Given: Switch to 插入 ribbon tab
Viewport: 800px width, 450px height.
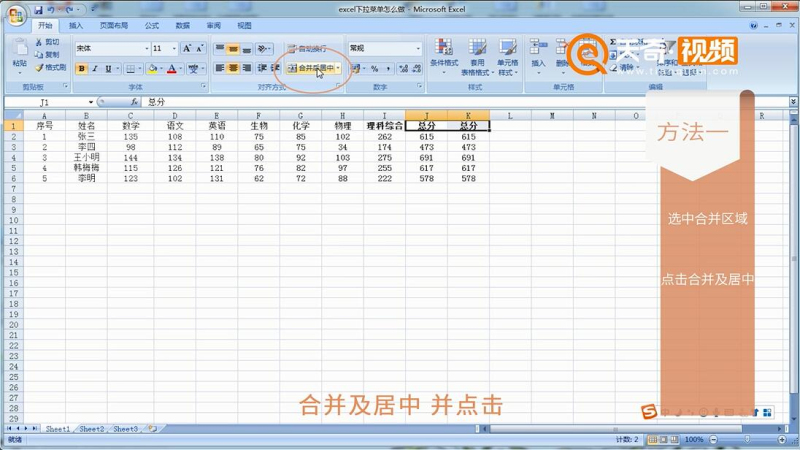Looking at the screenshot, I should point(76,26).
